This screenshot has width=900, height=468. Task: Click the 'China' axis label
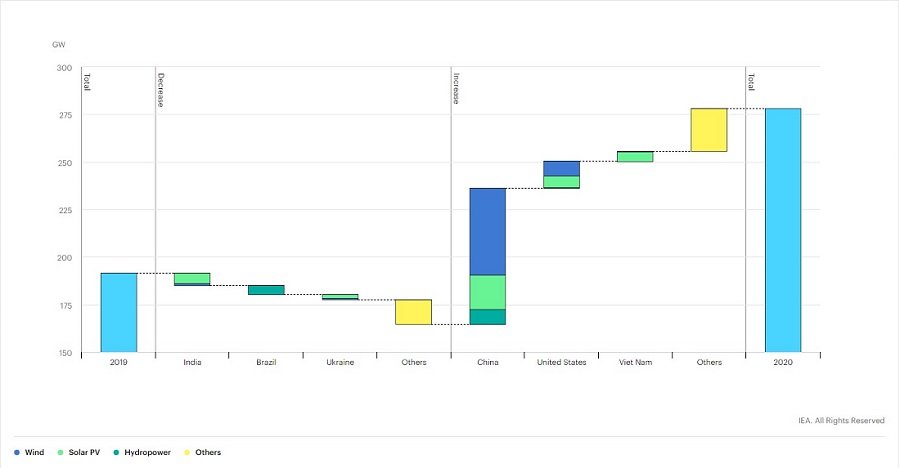(488, 362)
